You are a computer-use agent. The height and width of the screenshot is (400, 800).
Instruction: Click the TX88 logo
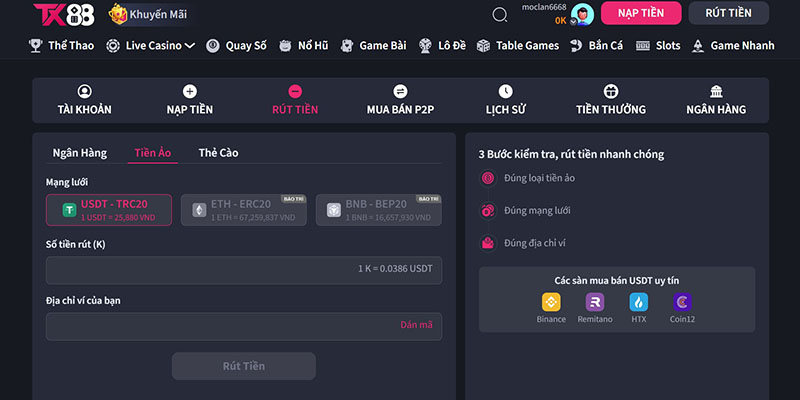64,14
